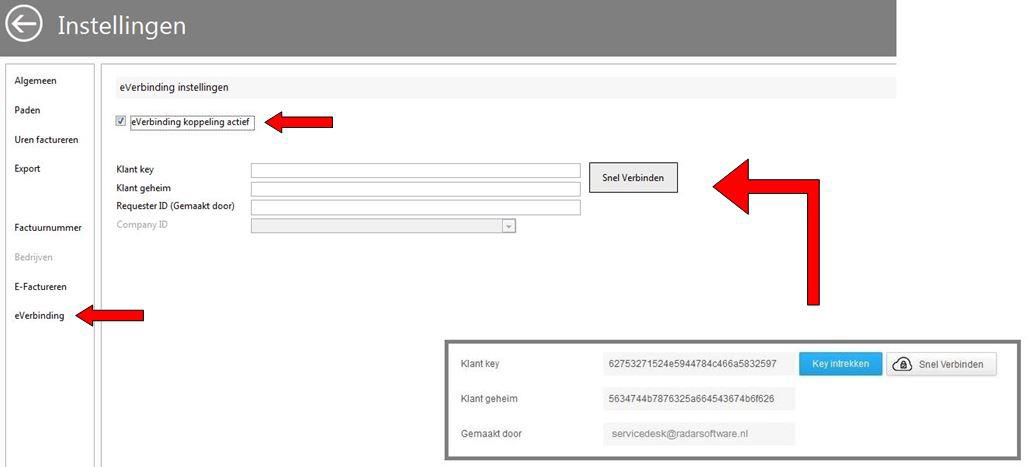Image resolution: width=1028 pixels, height=467 pixels.
Task: Select eVerbinding in the sidebar
Action: click(39, 315)
